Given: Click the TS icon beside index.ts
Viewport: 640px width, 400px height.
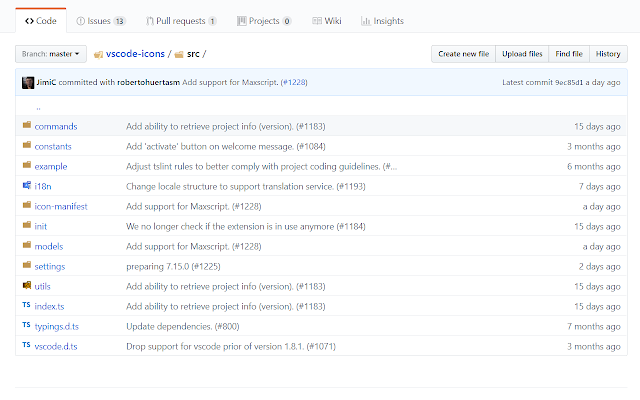Looking at the screenshot, I should [27, 305].
